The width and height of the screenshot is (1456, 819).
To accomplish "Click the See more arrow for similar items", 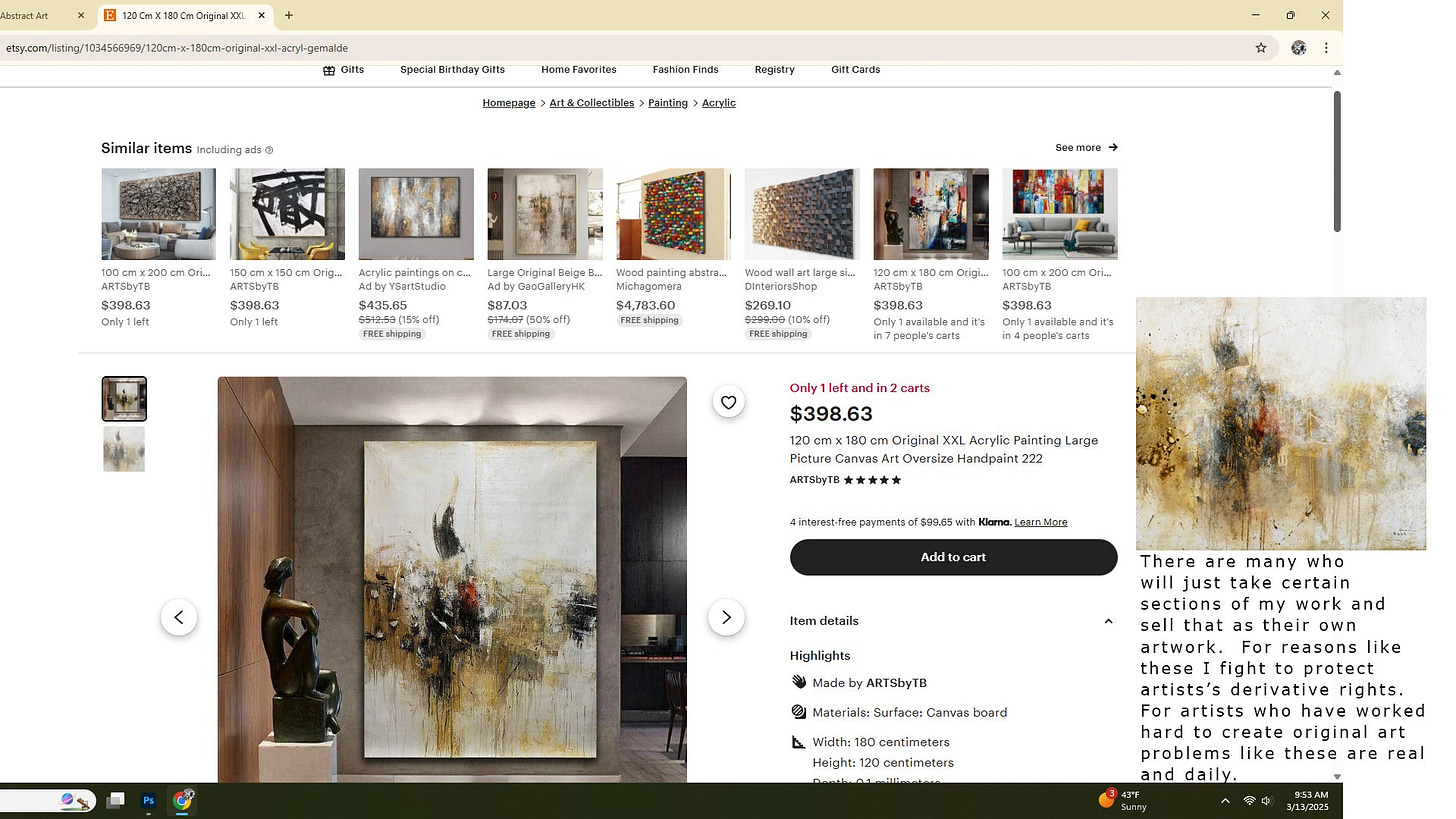I will click(x=1113, y=148).
